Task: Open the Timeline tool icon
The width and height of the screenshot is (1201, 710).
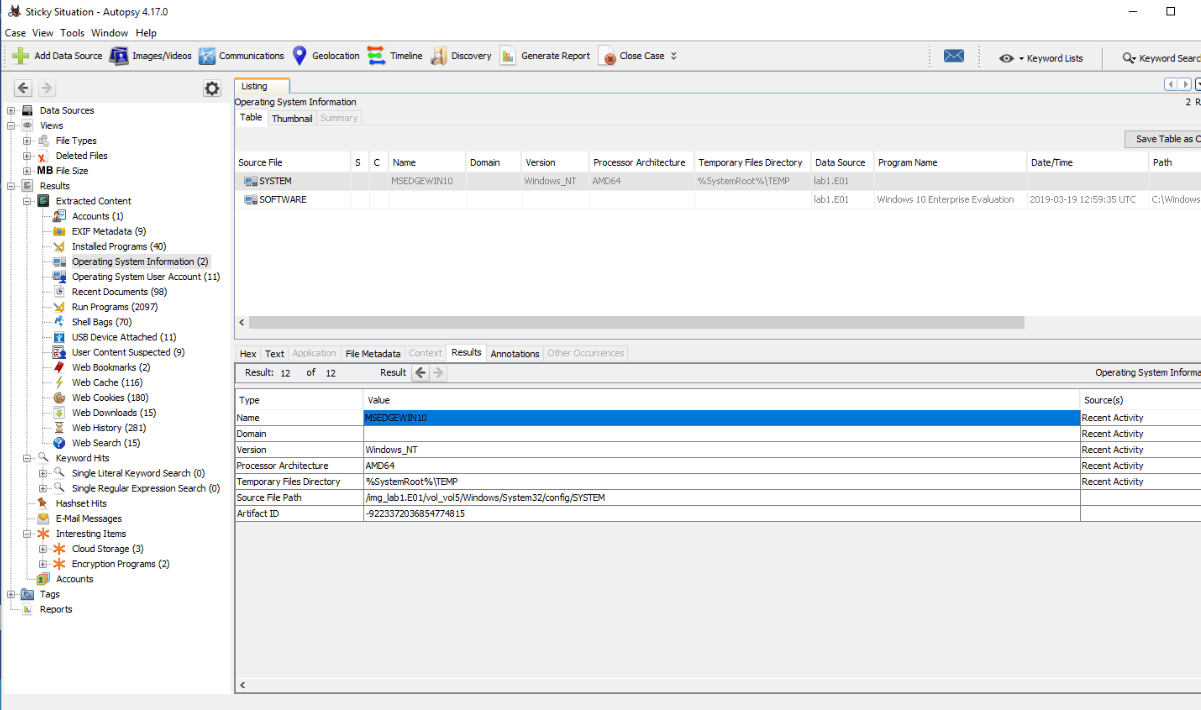Action: tap(376, 56)
